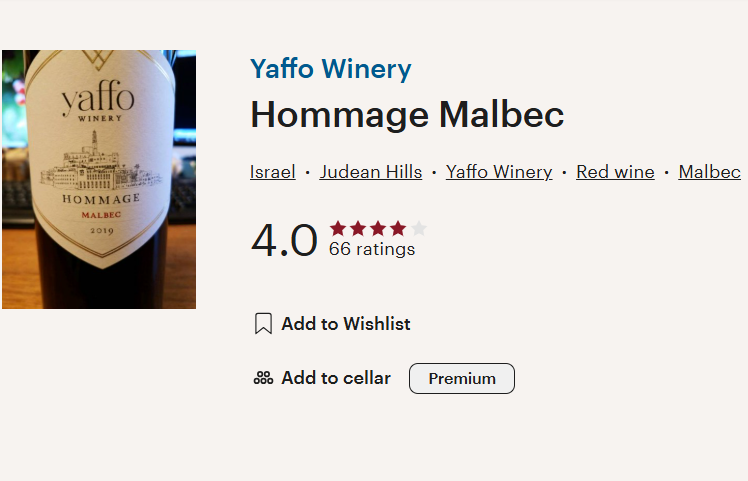
Task: Select the underlined Yaffo Winery breadcrumb link
Action: coord(499,172)
